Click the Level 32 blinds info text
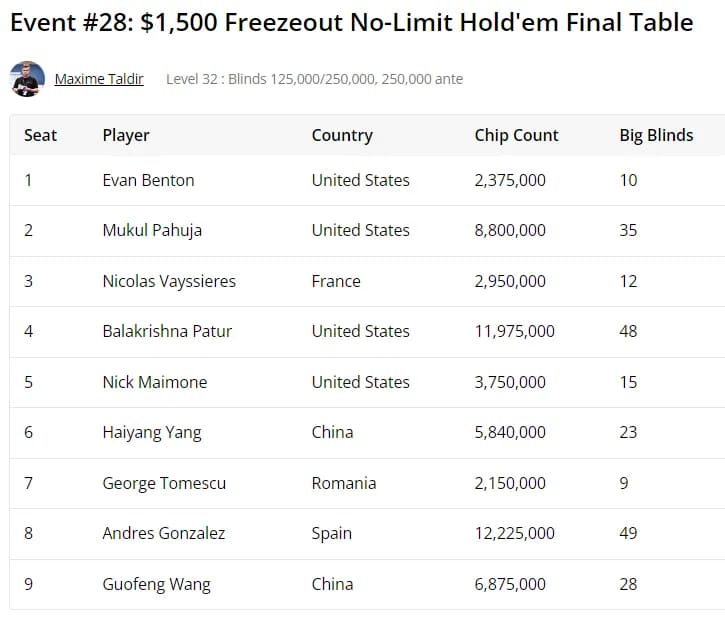Screen dimensions: 725x627 tap(314, 79)
